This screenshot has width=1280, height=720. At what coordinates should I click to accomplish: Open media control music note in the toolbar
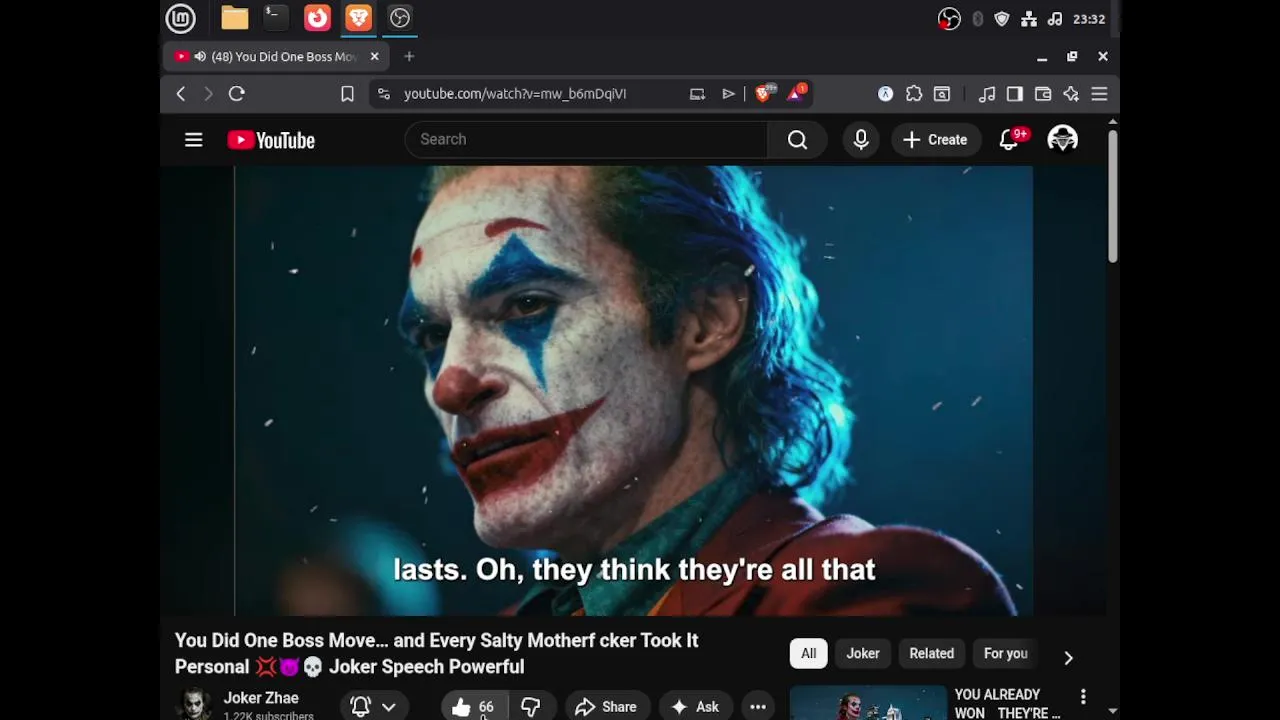pos(987,94)
